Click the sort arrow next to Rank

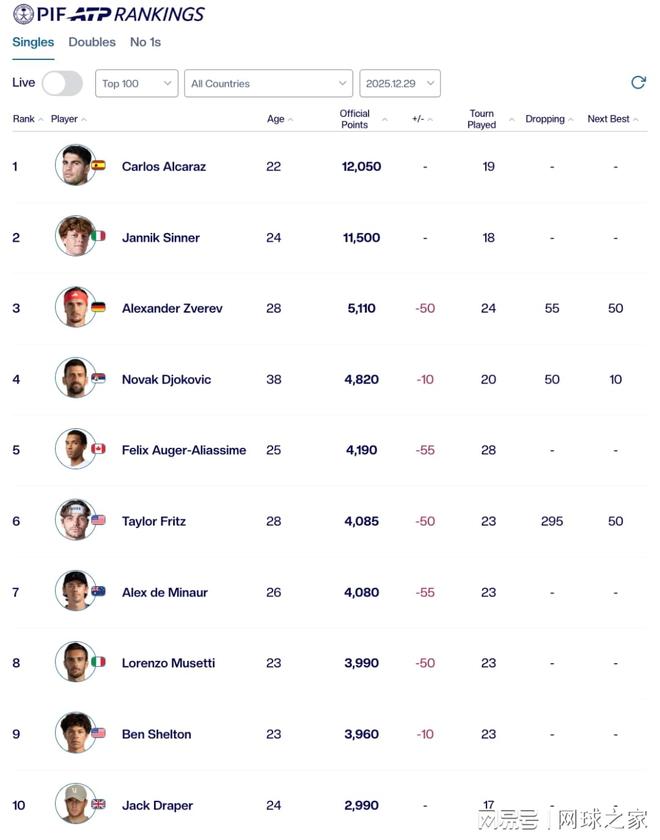pyautogui.click(x=41, y=120)
